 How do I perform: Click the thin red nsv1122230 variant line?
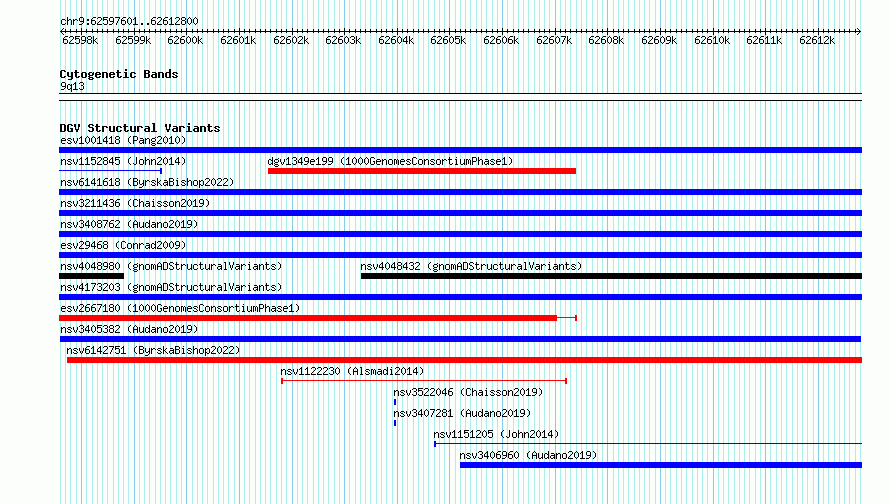coord(424,381)
